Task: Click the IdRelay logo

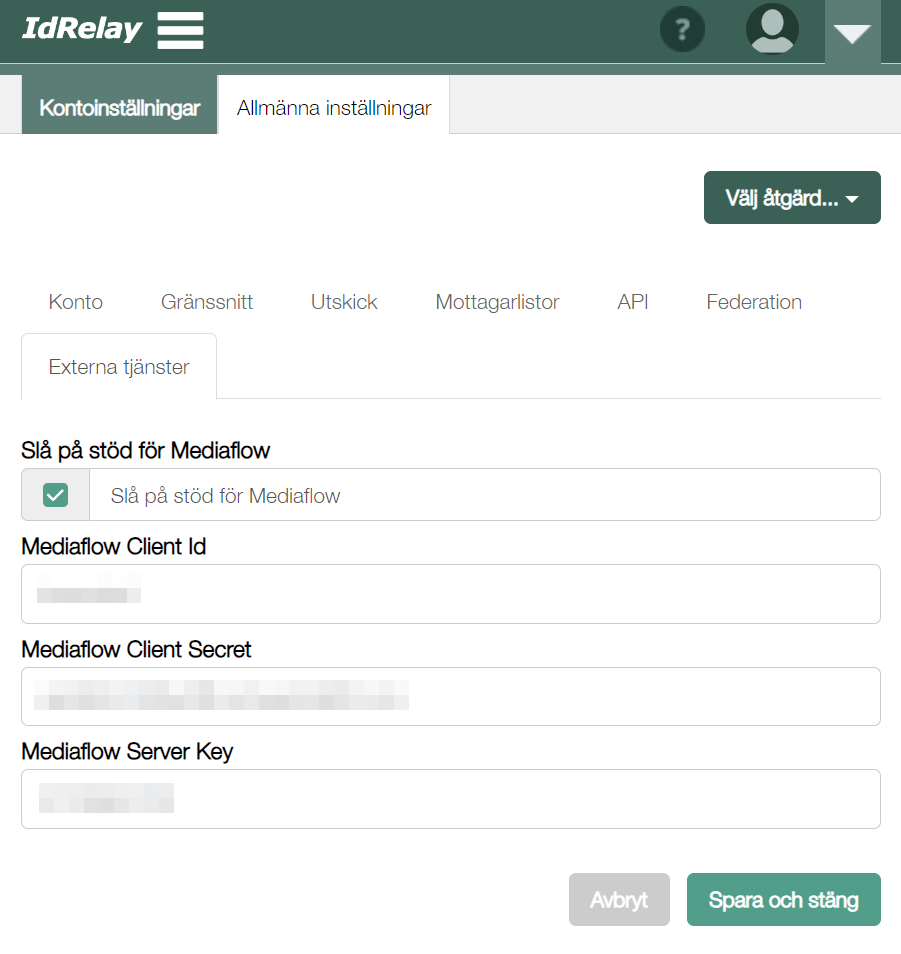Action: [x=82, y=29]
